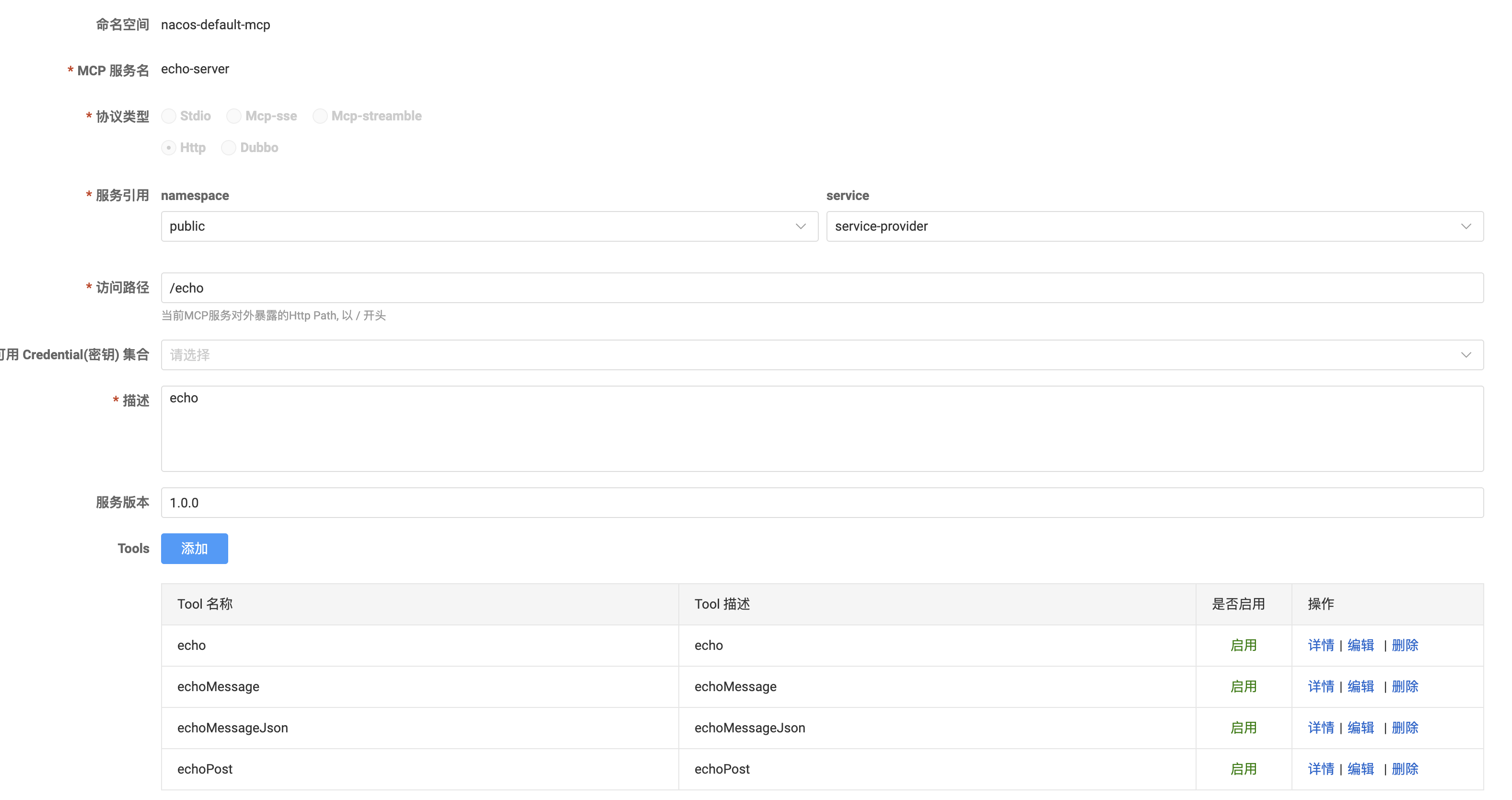1512x800 pixels.
Task: Expand the namespace dropdown showing public
Action: click(489, 226)
